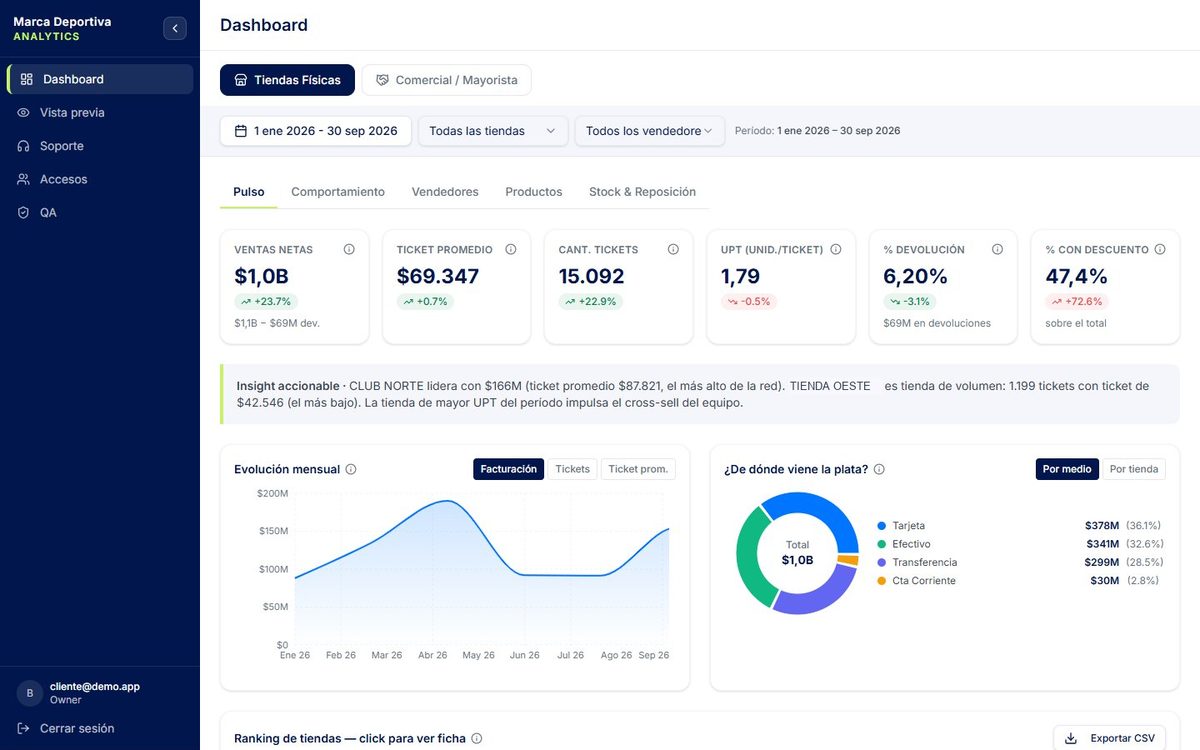1200x750 pixels.
Task: Click the grid icon beside Dashboard
Action: click(x=27, y=79)
